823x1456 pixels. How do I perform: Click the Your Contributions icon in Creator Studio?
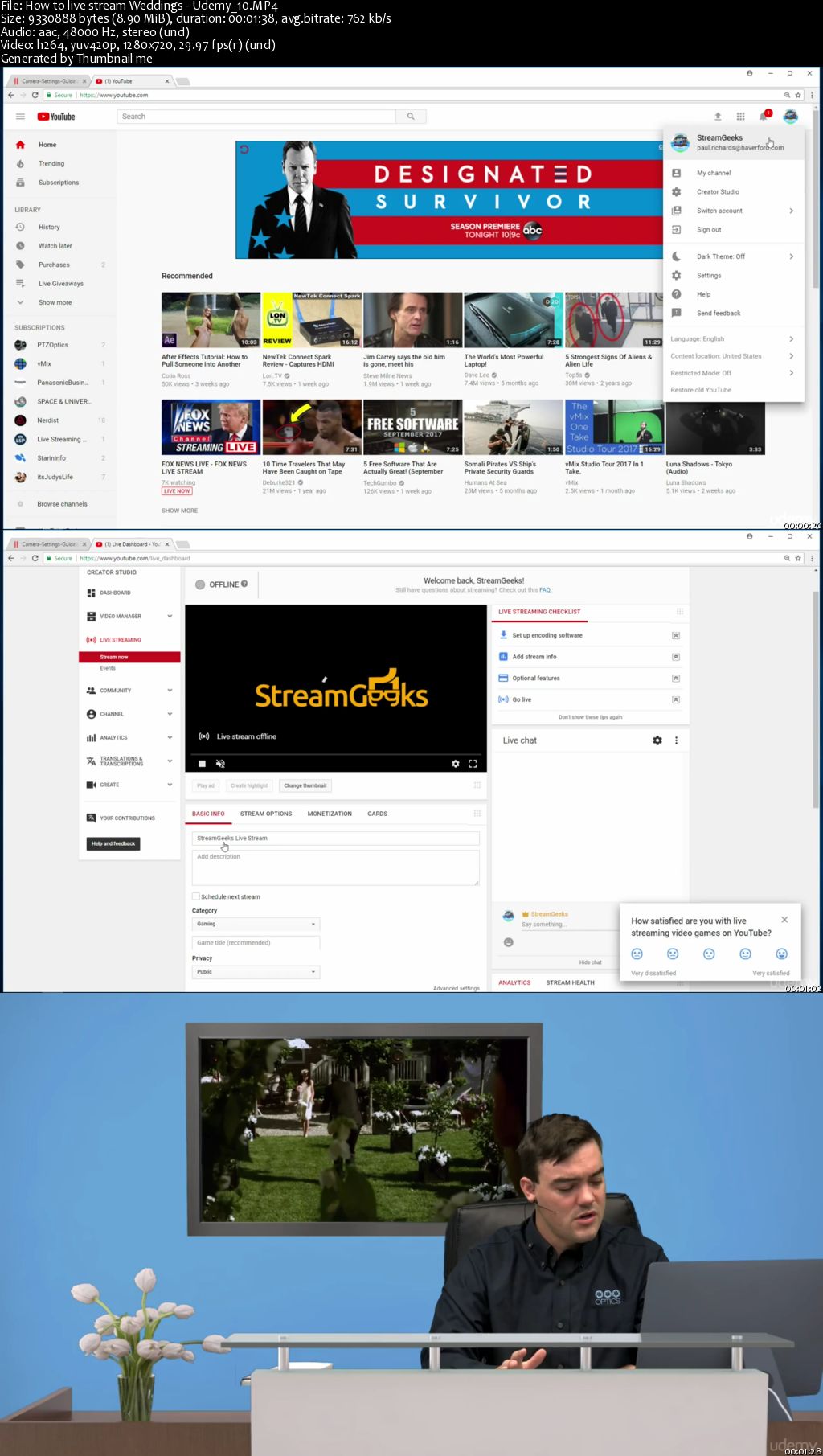[91, 818]
